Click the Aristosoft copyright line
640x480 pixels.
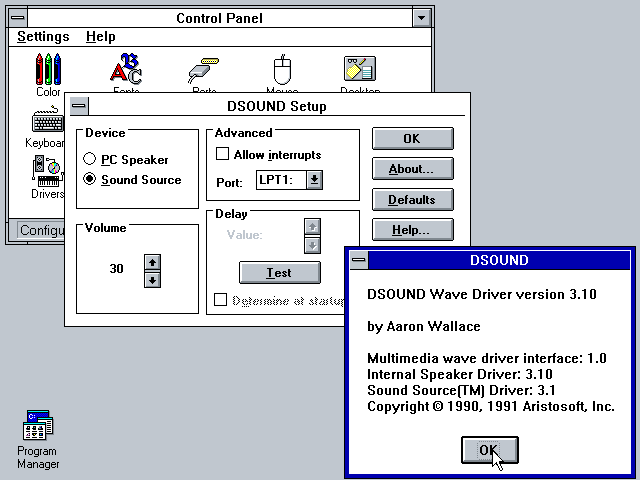(x=491, y=406)
